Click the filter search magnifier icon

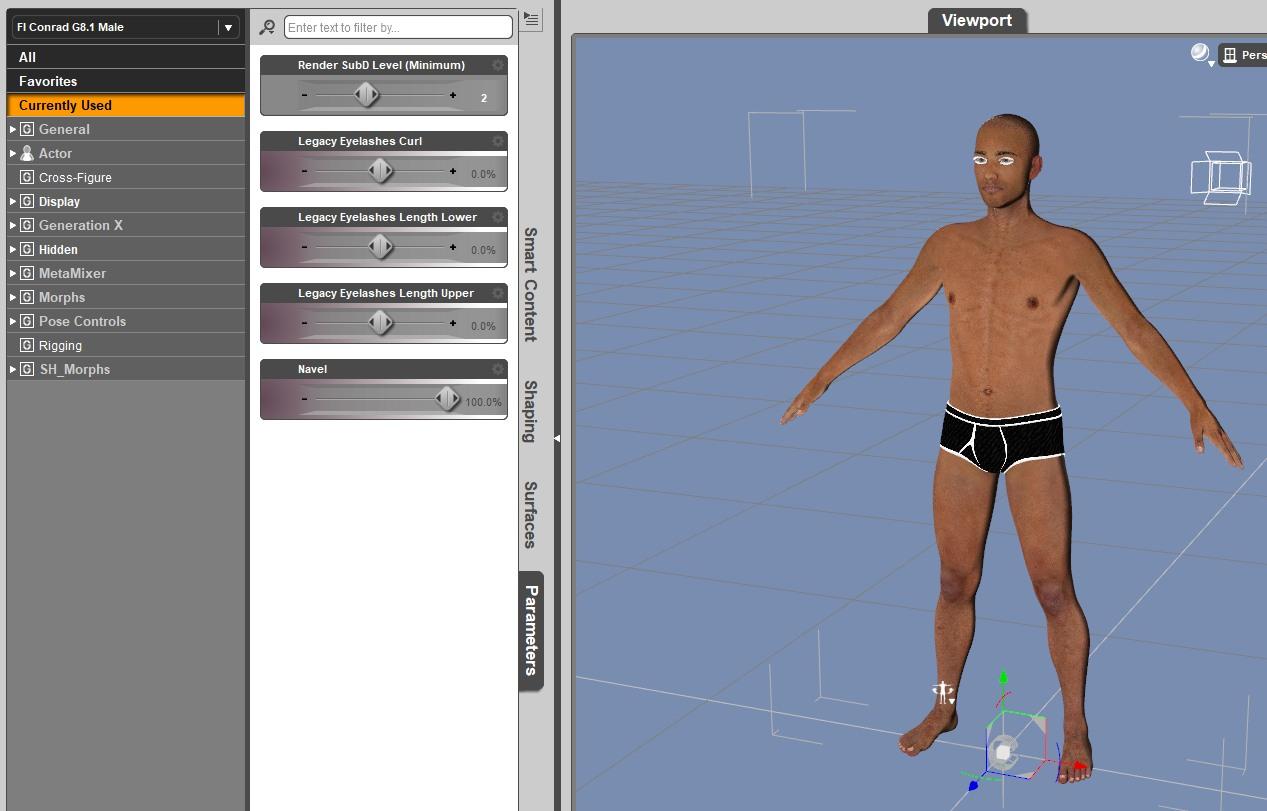click(267, 27)
